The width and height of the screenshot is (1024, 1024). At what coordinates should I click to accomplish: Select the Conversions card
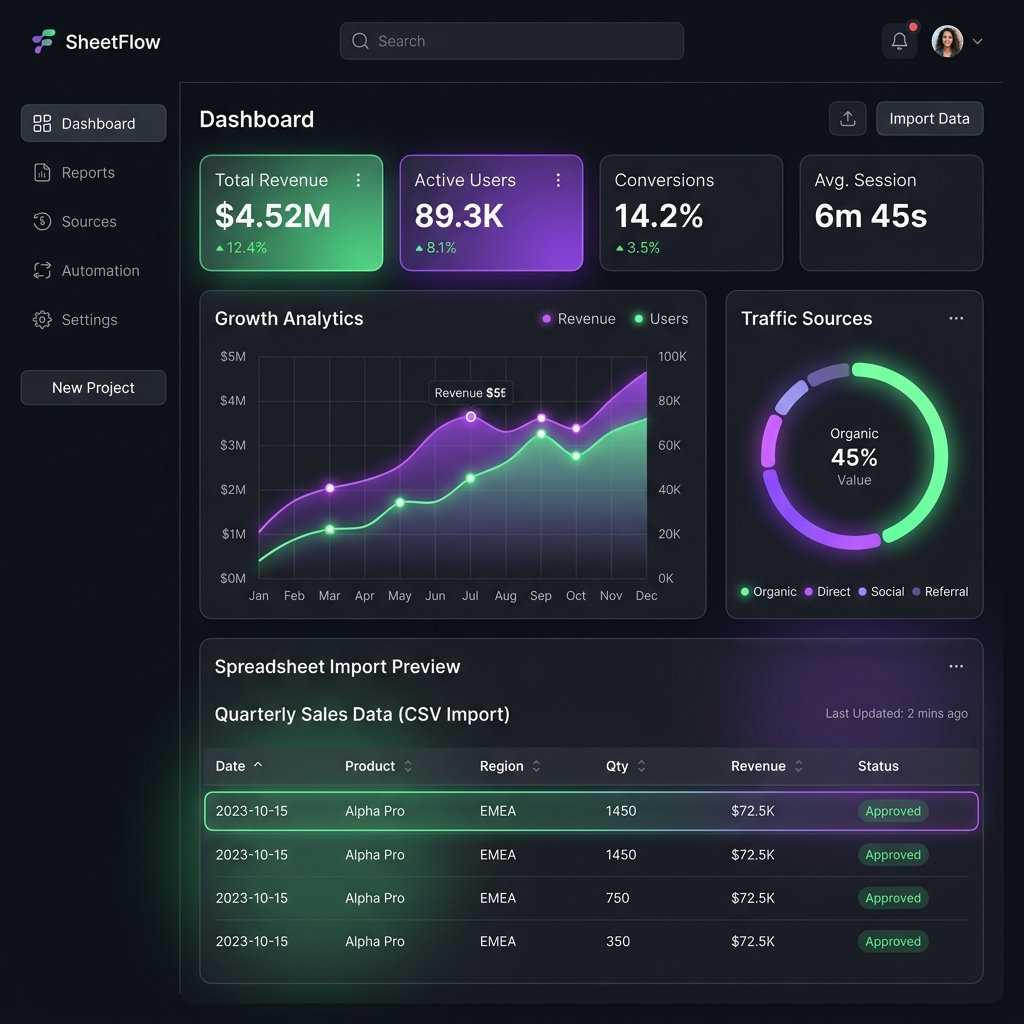691,213
